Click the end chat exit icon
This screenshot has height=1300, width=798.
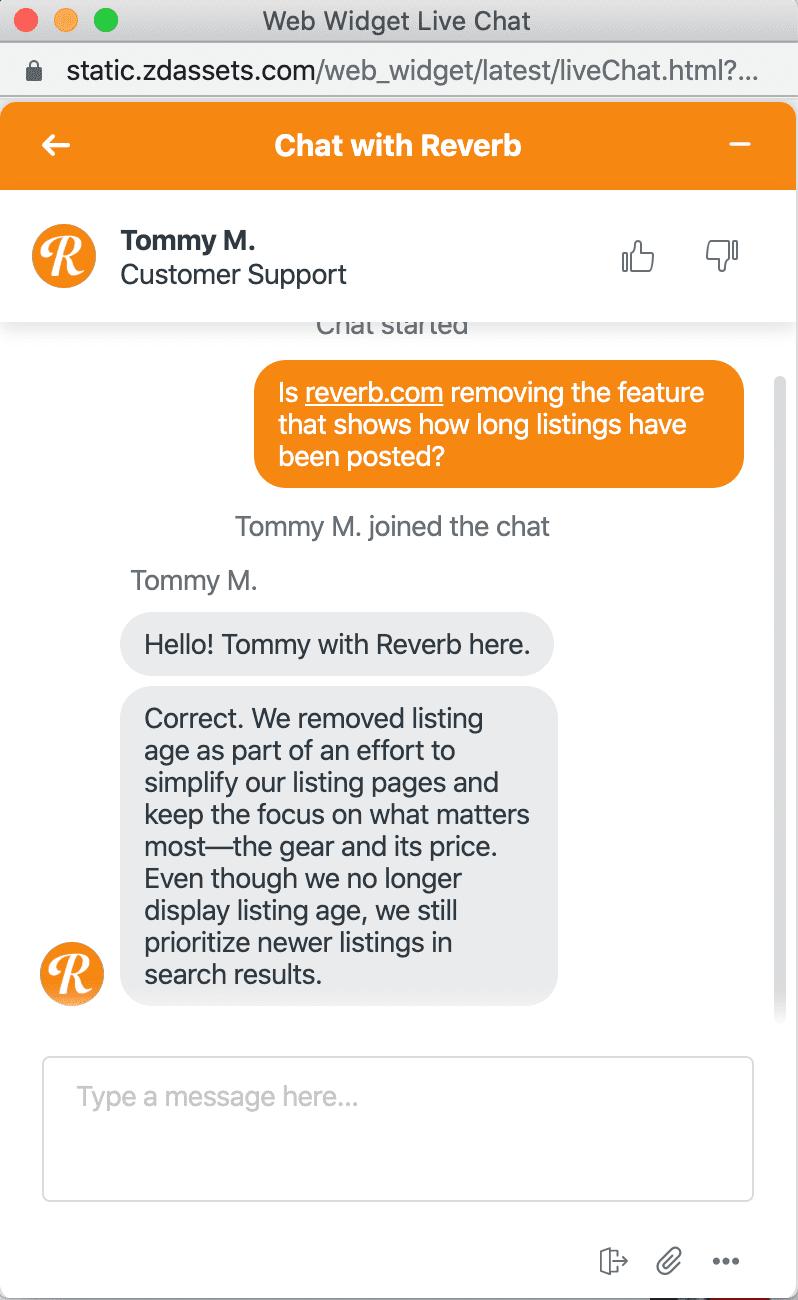click(x=613, y=1261)
